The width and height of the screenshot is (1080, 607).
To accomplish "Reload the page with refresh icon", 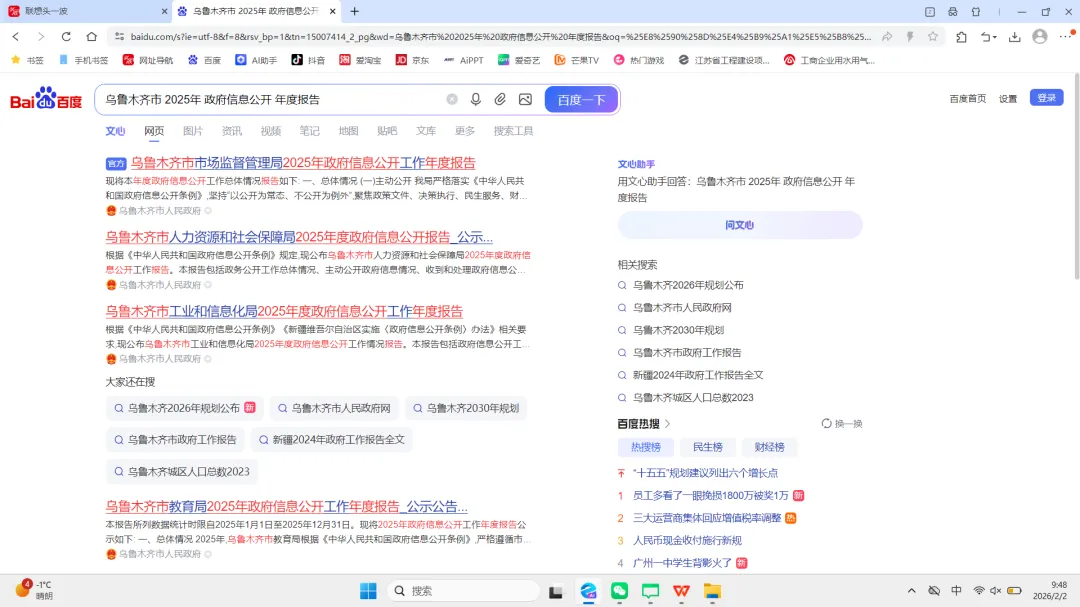I will [66, 37].
